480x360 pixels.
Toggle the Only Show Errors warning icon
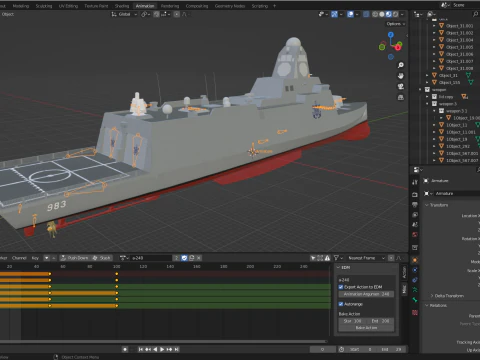click(x=328, y=258)
